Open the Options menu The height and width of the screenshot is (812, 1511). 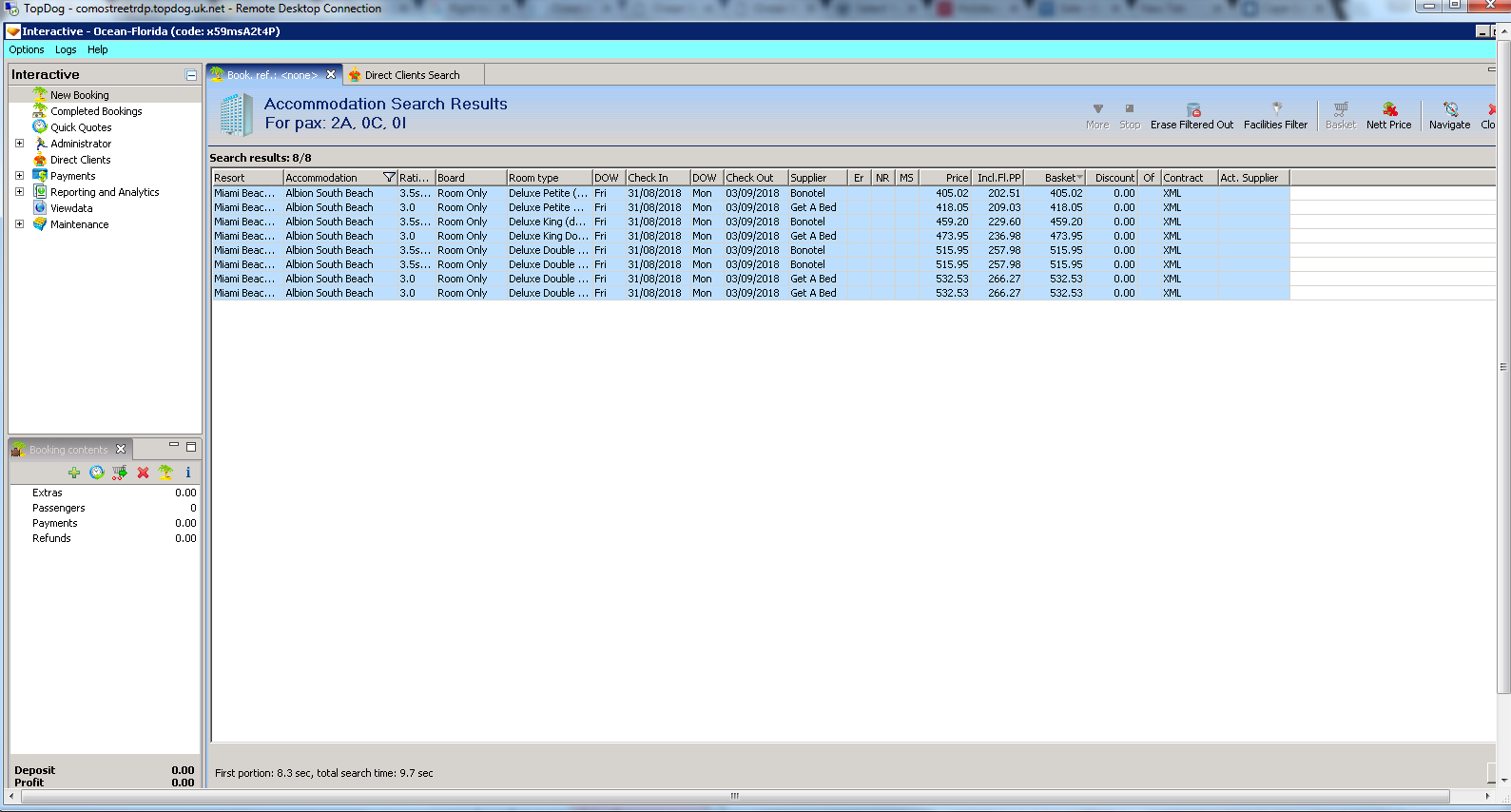(x=27, y=49)
